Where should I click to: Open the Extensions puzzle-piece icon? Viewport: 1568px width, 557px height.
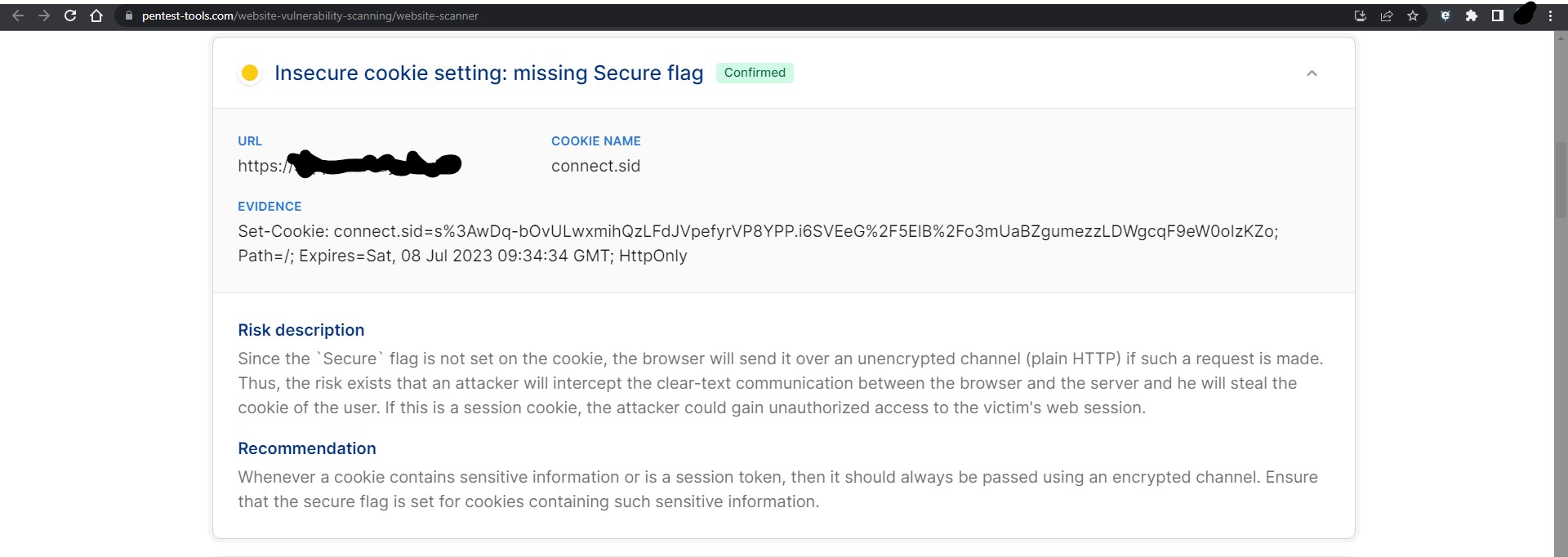(1472, 16)
